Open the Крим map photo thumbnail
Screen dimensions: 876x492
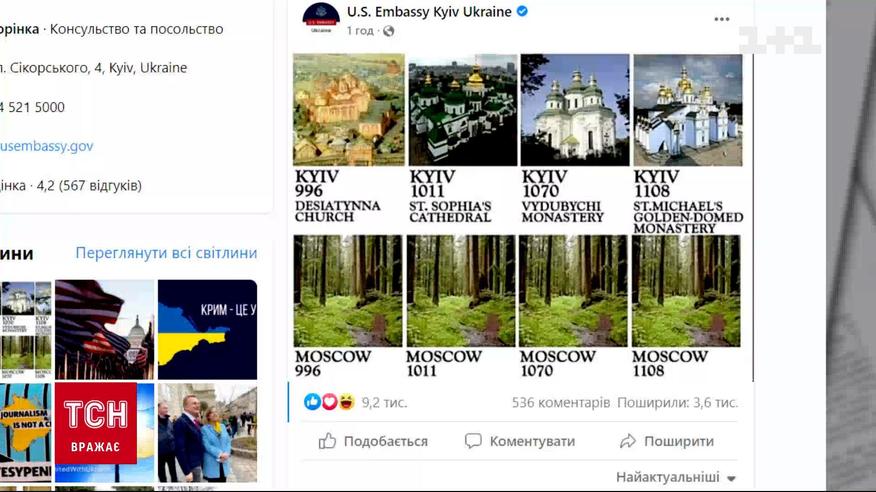(207, 329)
